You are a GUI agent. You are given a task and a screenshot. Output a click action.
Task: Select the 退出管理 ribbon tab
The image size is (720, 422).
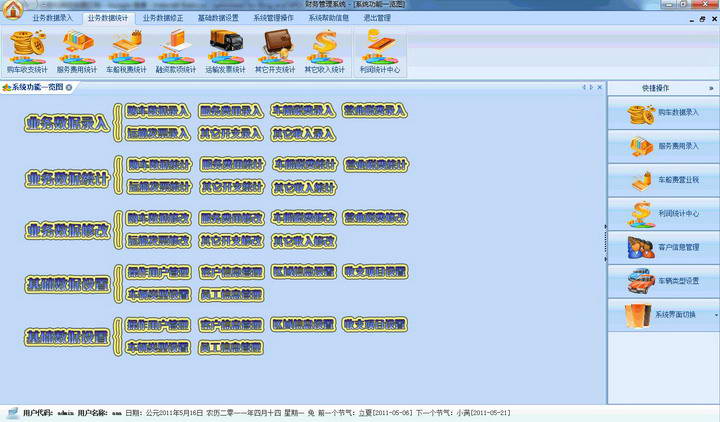coord(377,18)
